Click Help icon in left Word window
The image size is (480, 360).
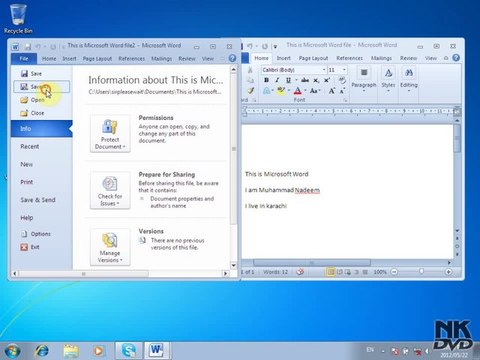tap(232, 58)
